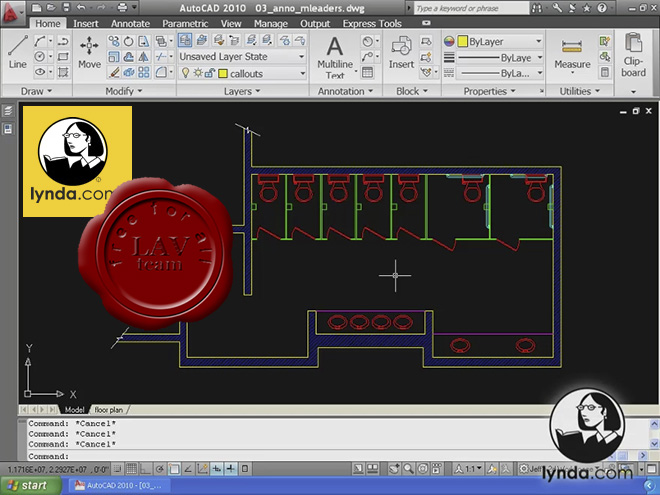The width and height of the screenshot is (660, 495).
Task: Switch to the Insert ribbon tab
Action: tap(85, 24)
